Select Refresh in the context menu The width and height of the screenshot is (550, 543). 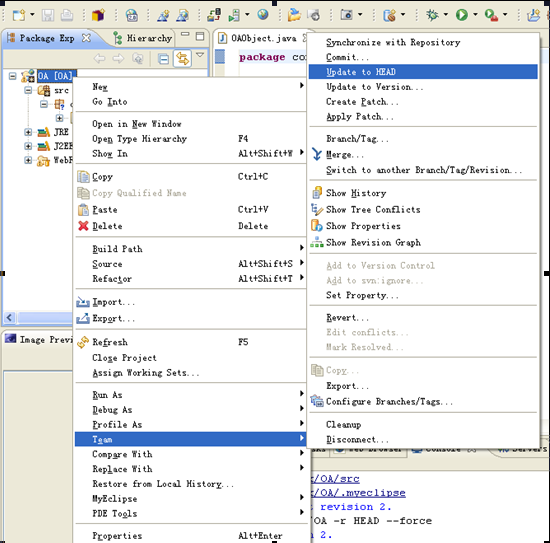(190, 342)
